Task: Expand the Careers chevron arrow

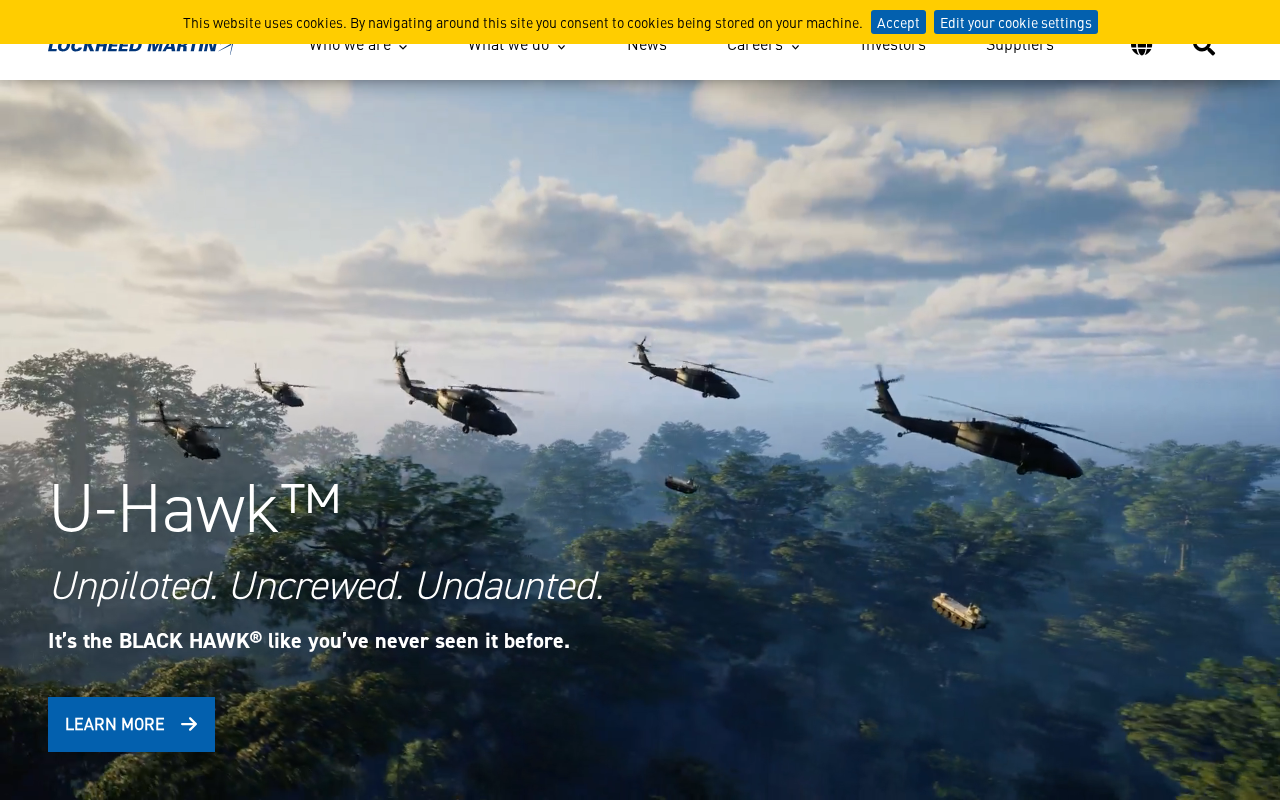Action: pos(795,47)
